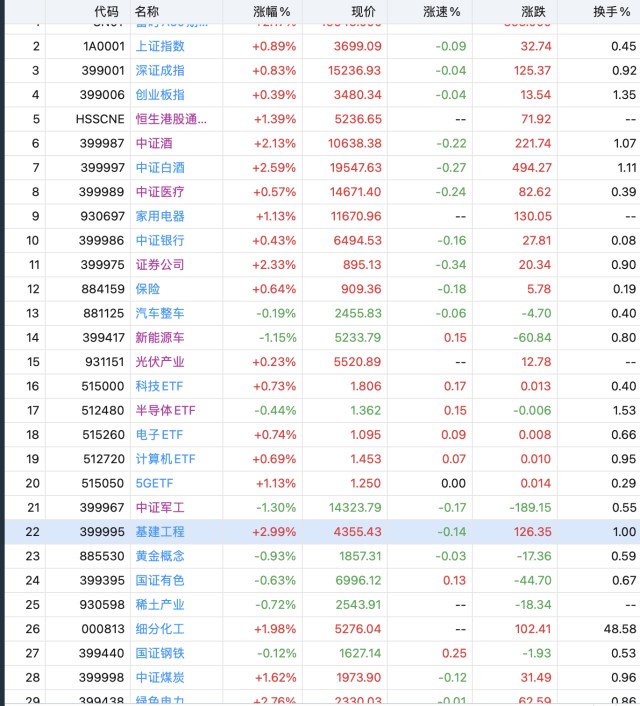This screenshot has width=640, height=706.
Task: Click price 19547.63 of 中证白酒
Action: [355, 168]
